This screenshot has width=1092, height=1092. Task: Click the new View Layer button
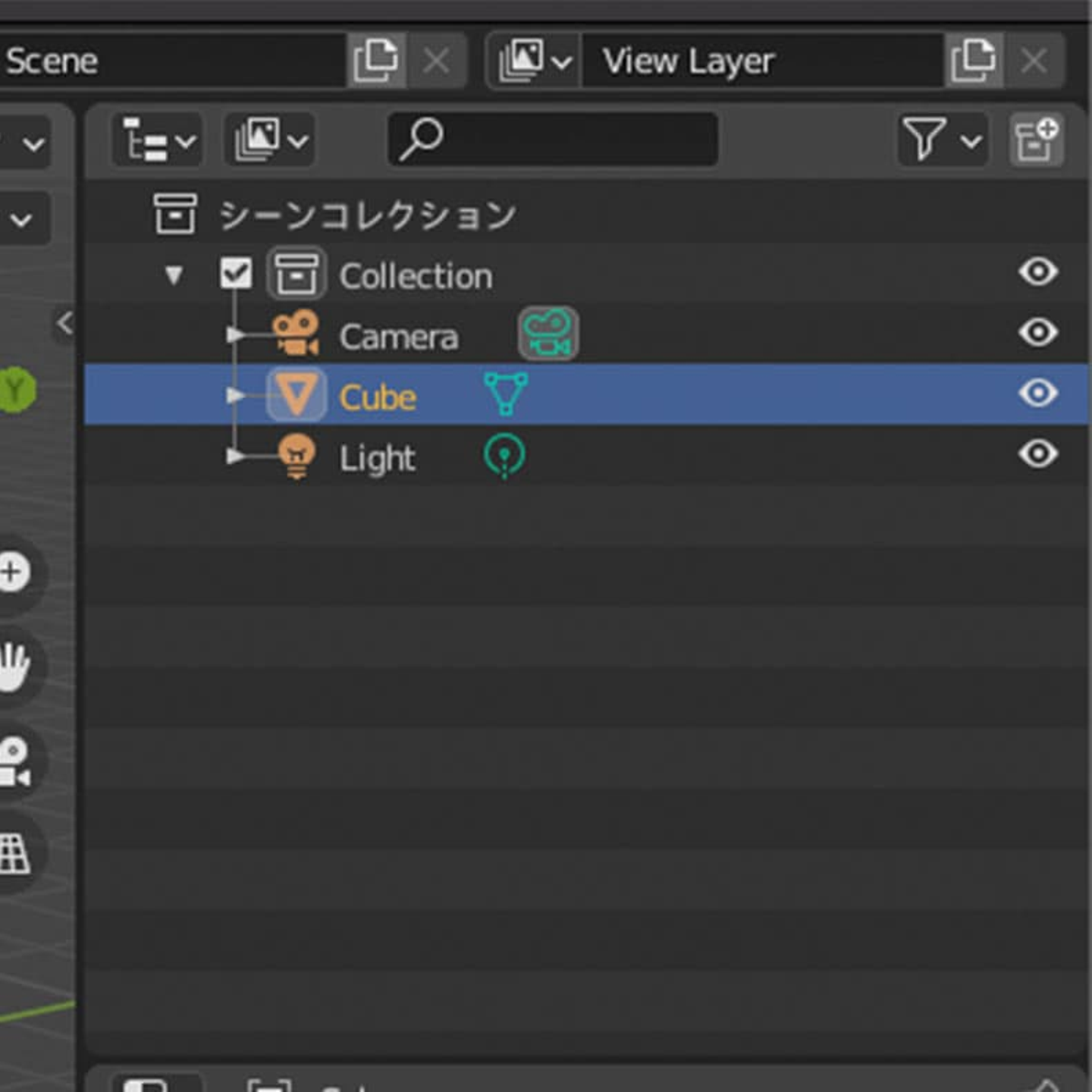973,61
